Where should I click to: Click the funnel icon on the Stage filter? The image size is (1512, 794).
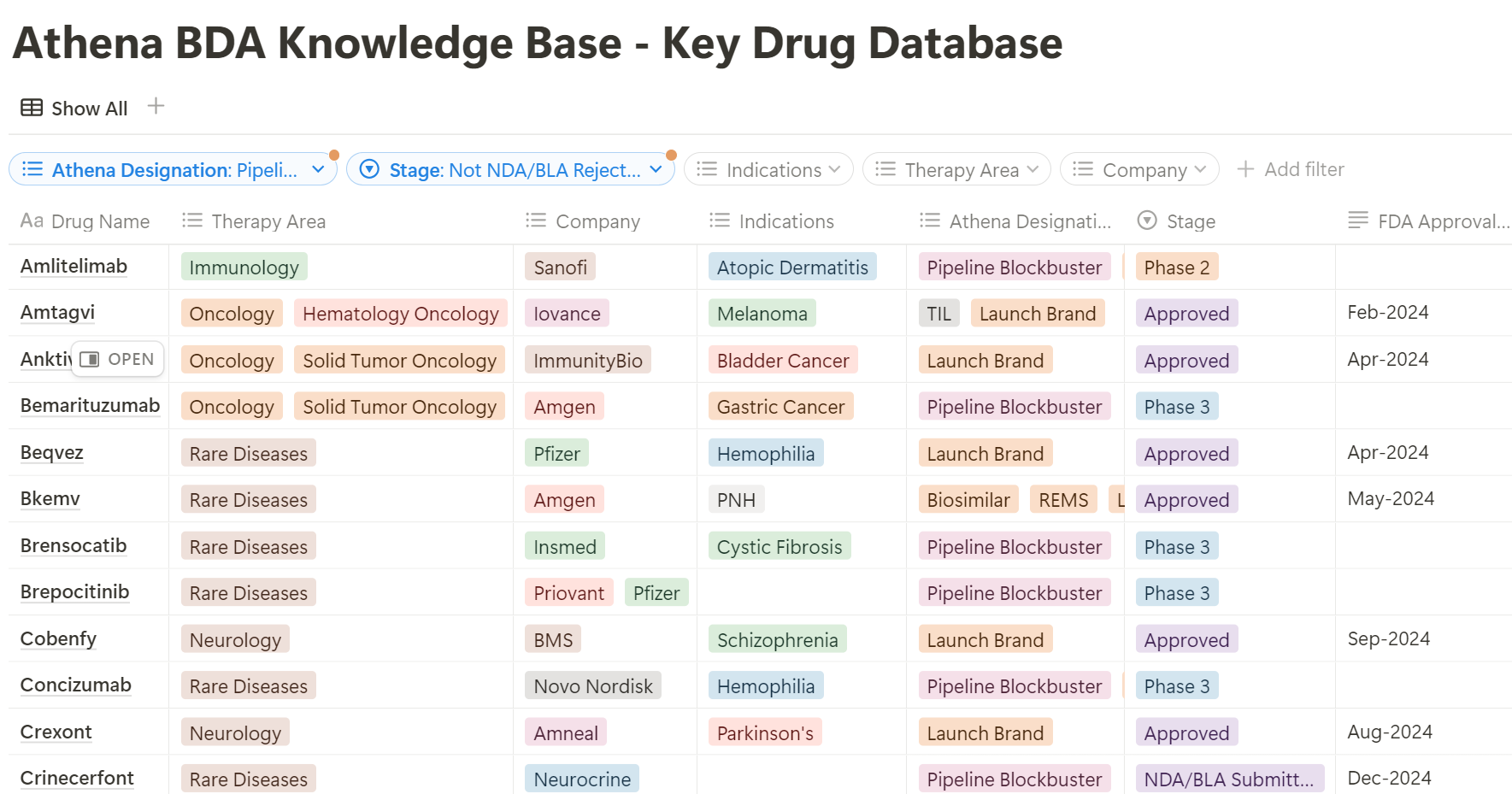pyautogui.click(x=369, y=169)
